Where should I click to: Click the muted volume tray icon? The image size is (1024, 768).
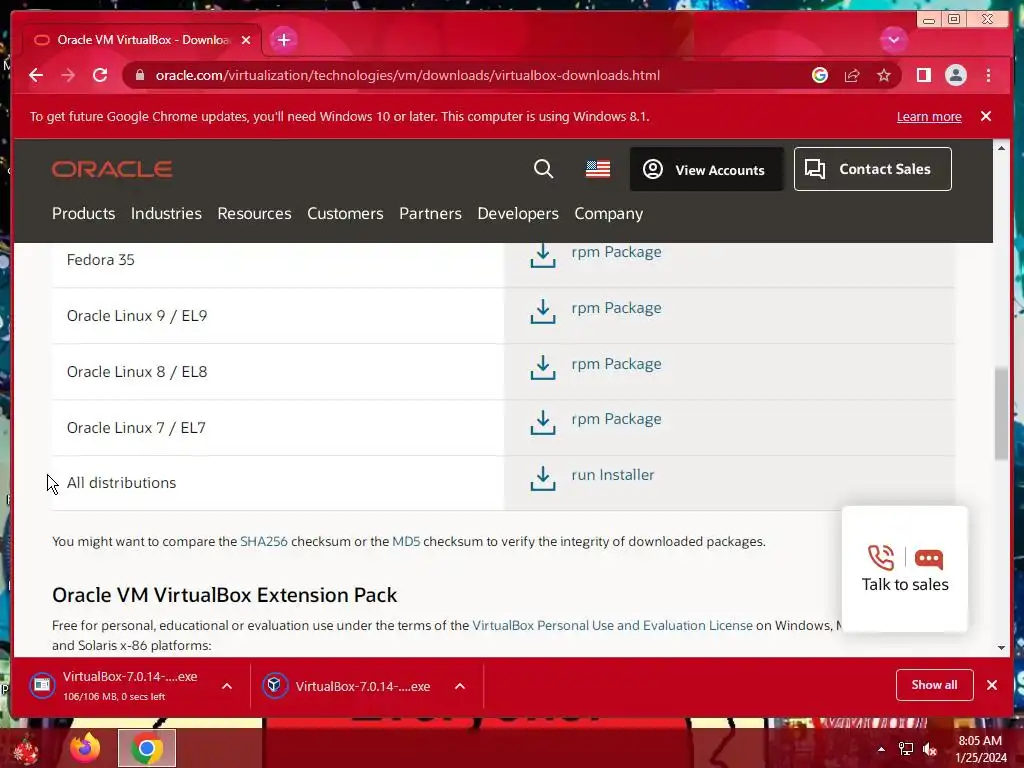(930, 749)
